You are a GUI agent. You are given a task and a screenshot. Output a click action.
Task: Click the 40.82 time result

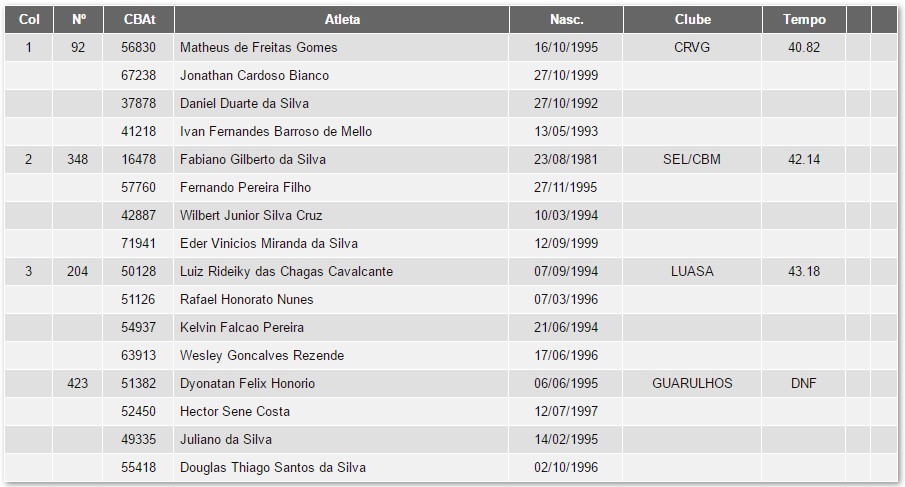804,47
